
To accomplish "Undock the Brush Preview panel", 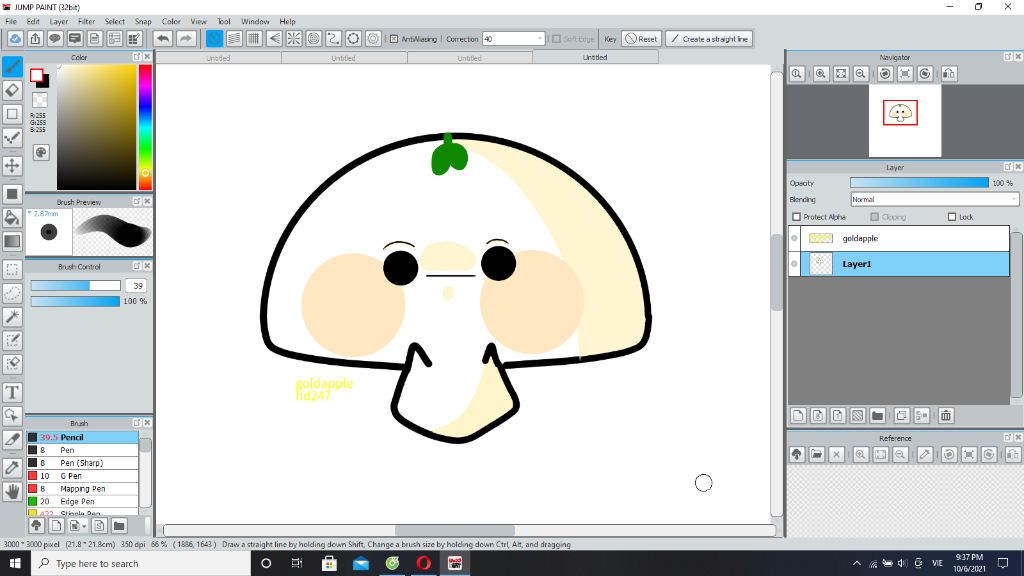I will coord(136,201).
